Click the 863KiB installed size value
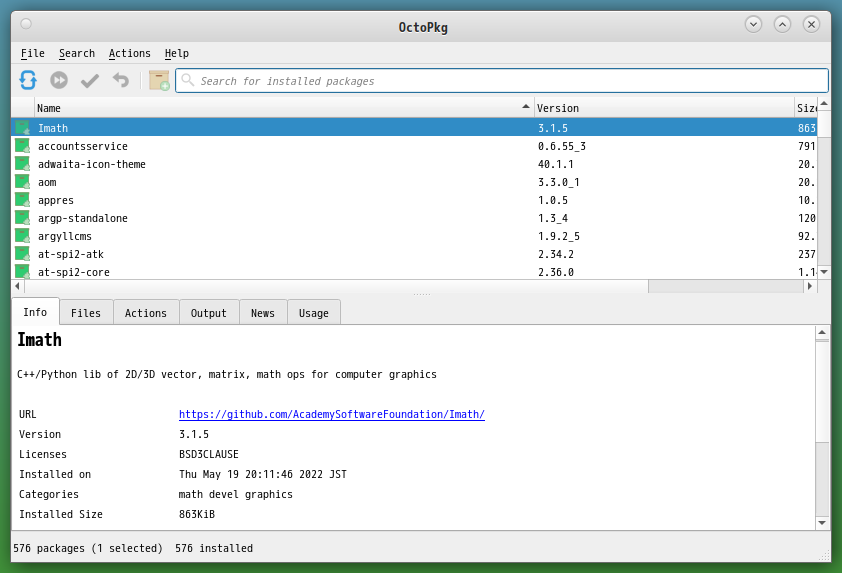 (x=197, y=514)
